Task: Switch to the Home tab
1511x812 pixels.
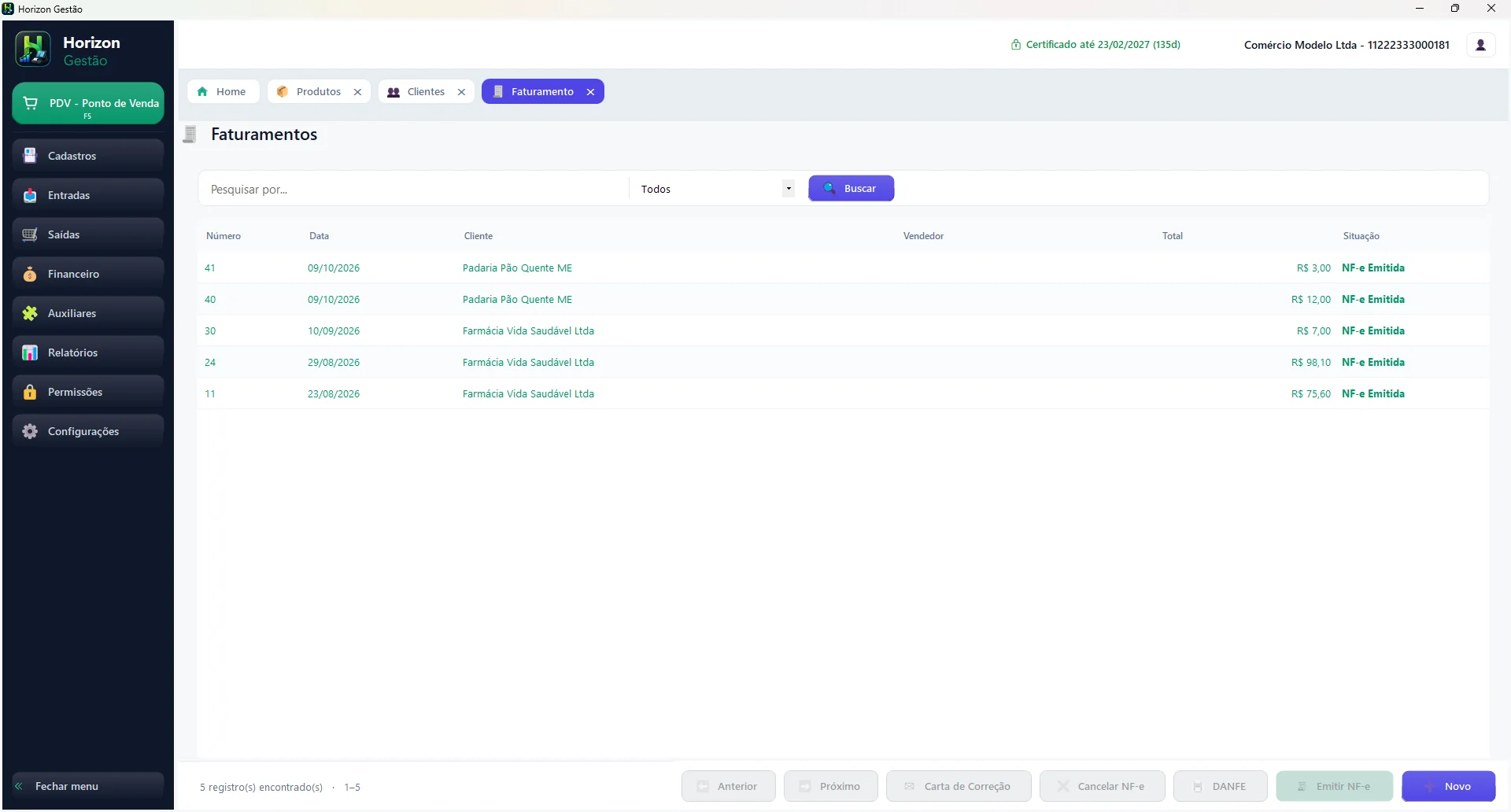Action: (223, 92)
